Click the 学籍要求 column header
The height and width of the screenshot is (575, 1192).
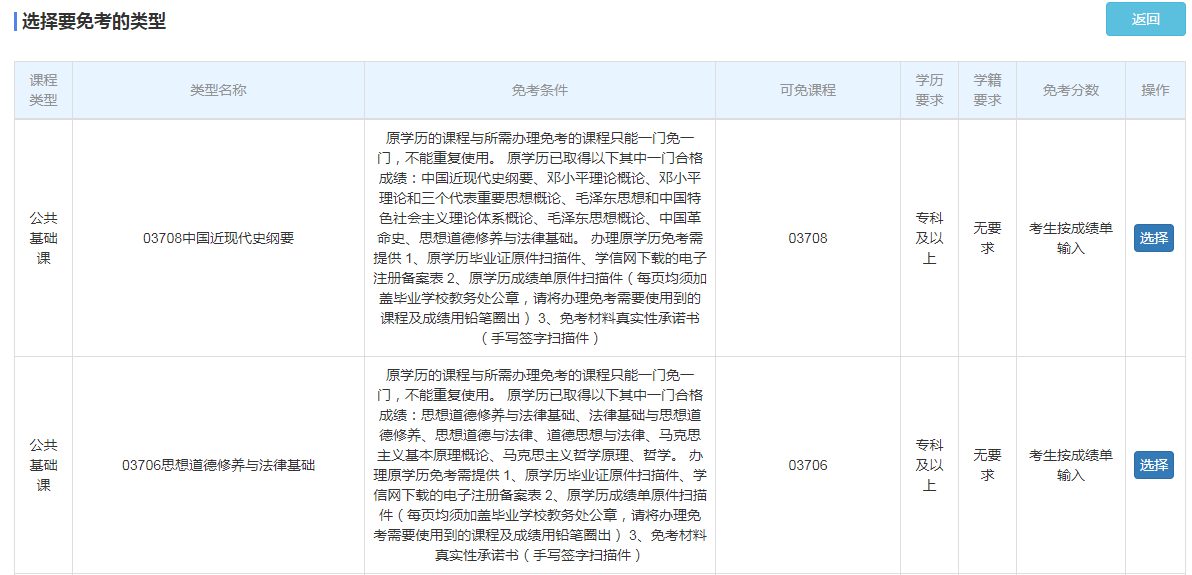[x=987, y=90]
